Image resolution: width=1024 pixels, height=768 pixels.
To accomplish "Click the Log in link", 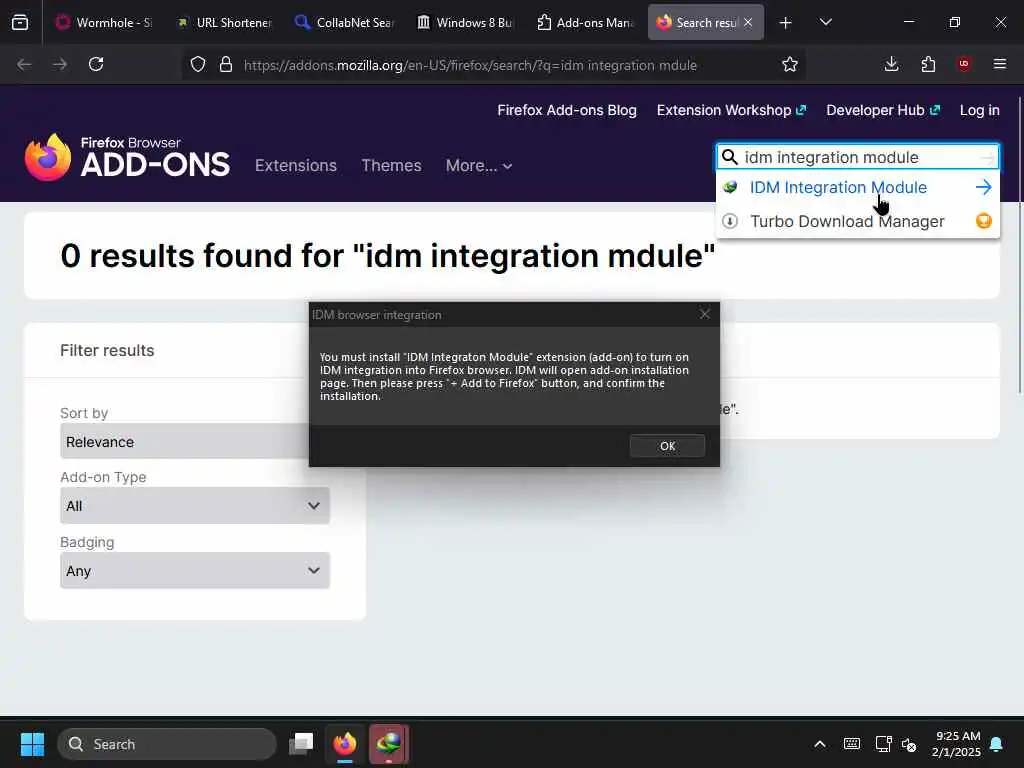I will (x=979, y=110).
